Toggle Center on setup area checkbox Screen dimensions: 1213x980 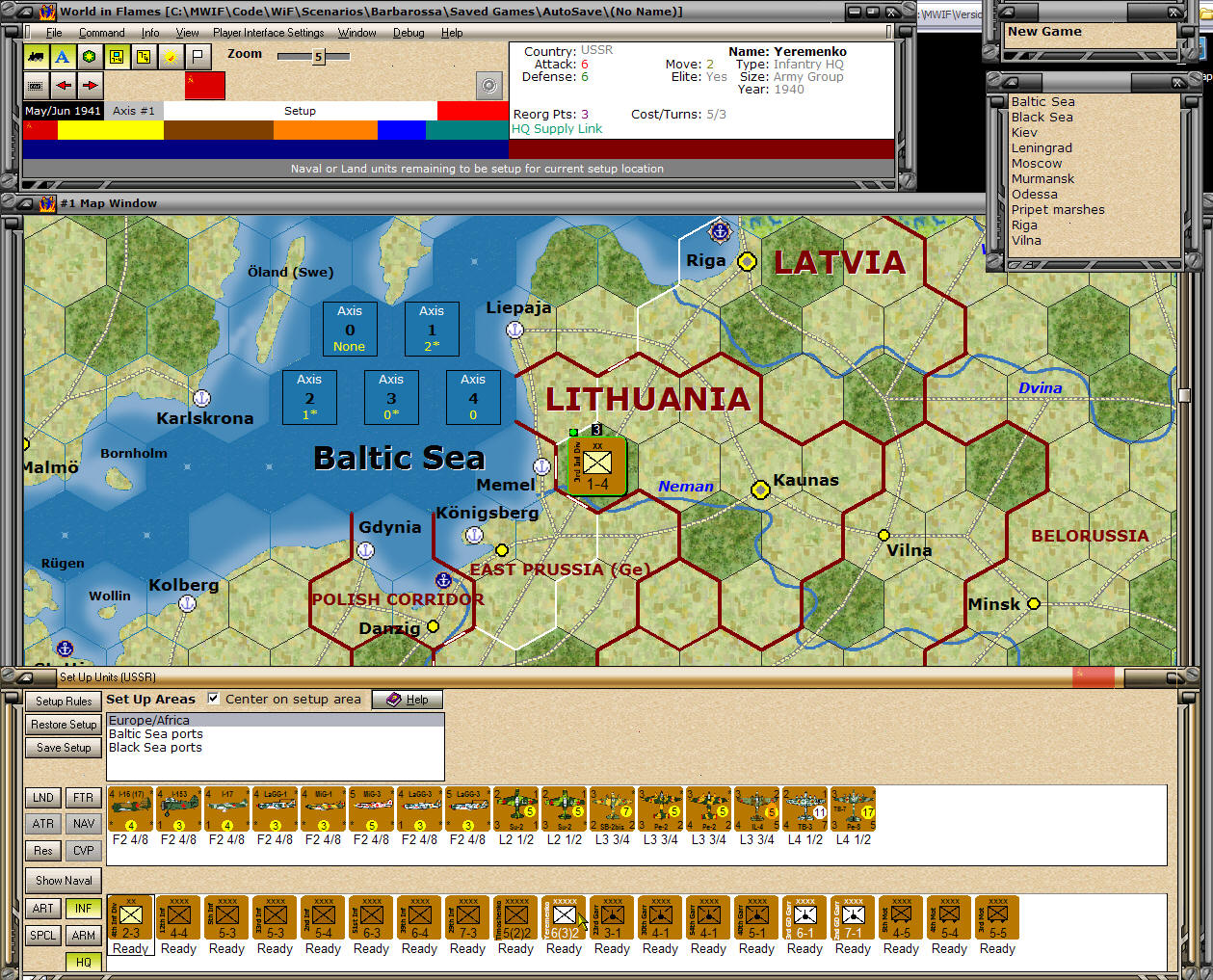[x=214, y=699]
